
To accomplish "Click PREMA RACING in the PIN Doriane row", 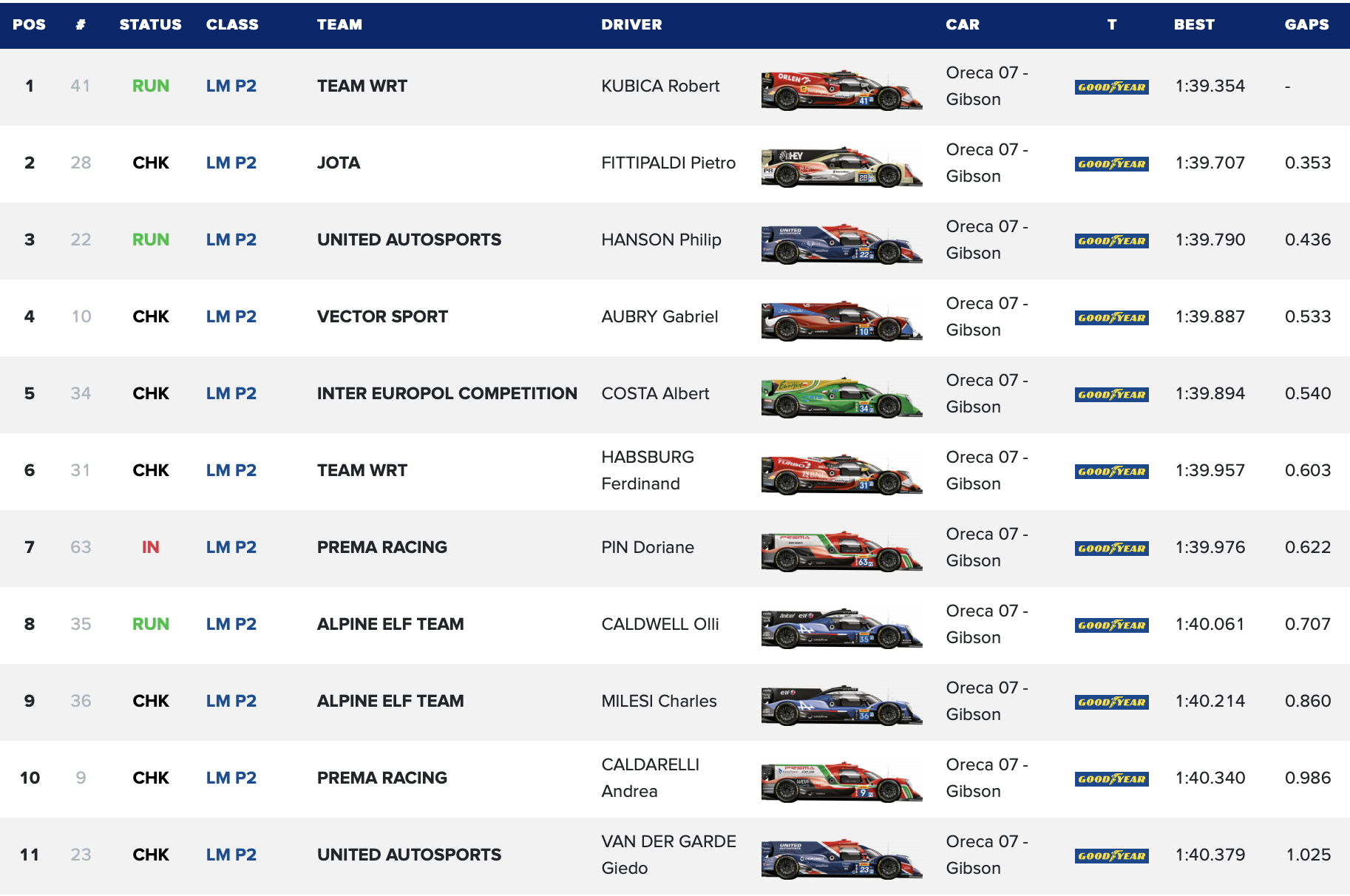I will pyautogui.click(x=382, y=547).
